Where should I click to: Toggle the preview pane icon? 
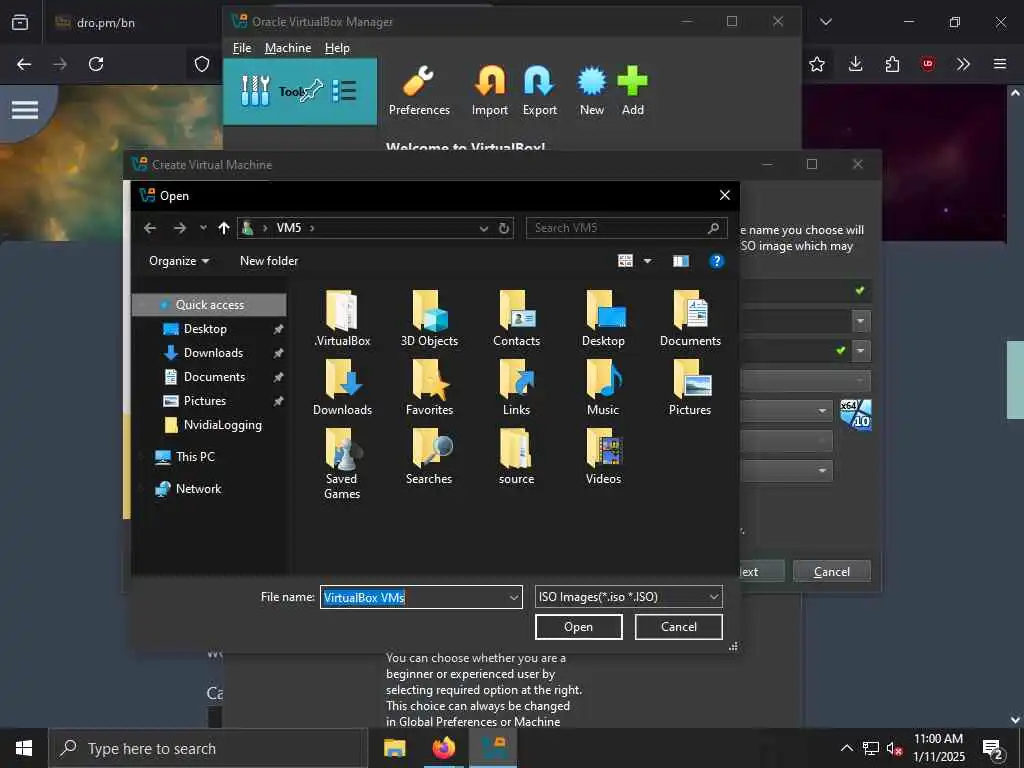point(680,261)
